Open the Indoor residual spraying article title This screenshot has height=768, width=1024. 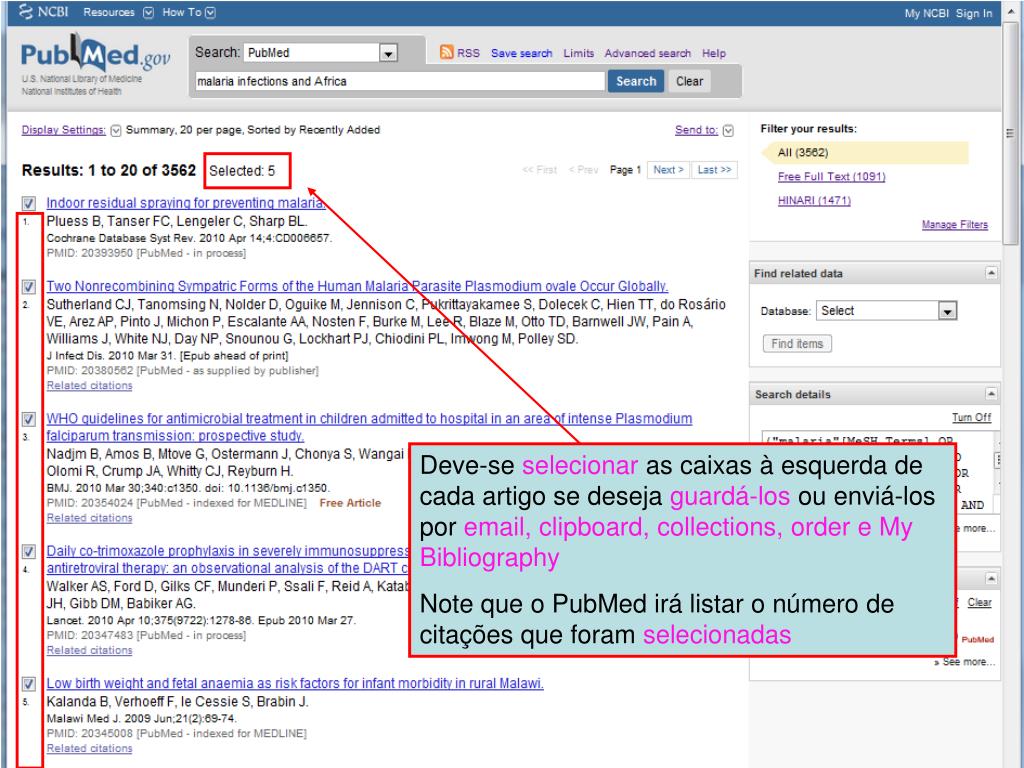(186, 203)
